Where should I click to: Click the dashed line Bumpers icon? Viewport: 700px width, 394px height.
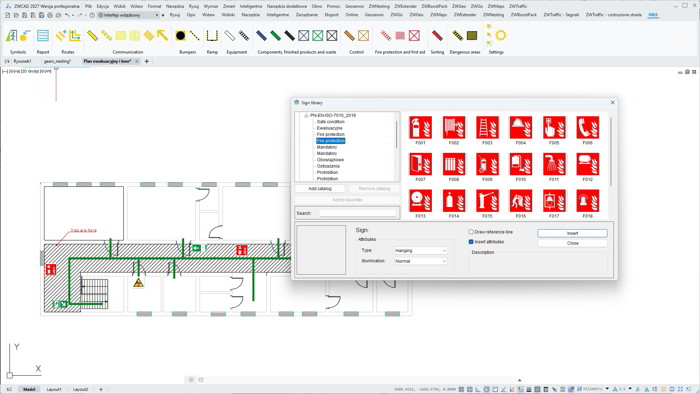click(x=195, y=35)
